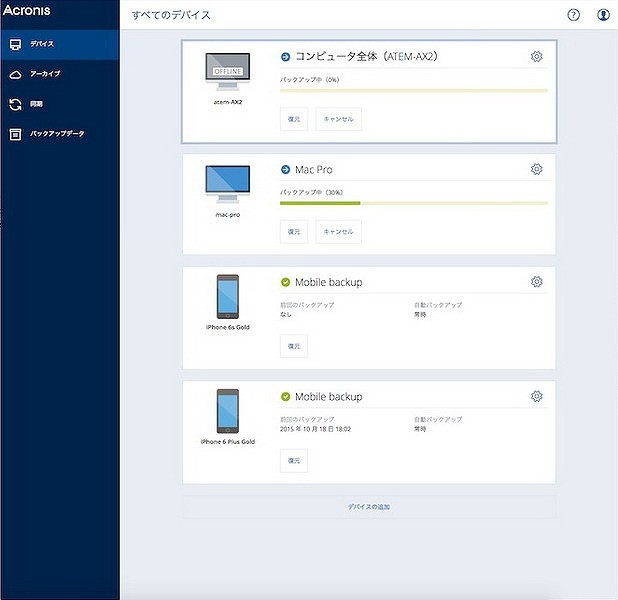The height and width of the screenshot is (600, 618).
Task: Click 復元 button for Mac Pro backup
Action: 294,232
